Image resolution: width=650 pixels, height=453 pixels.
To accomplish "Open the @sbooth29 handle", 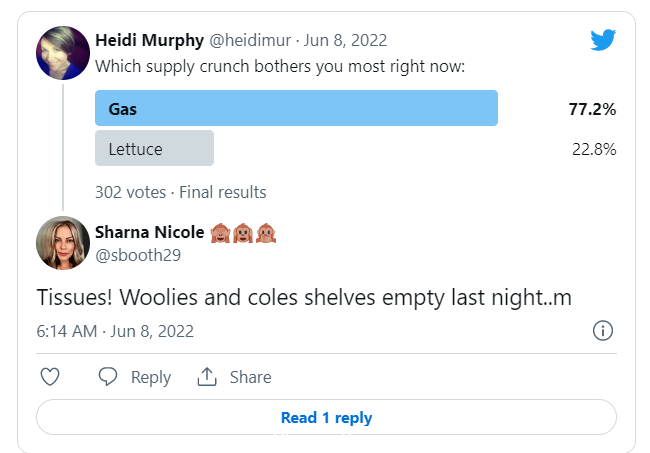I will [x=138, y=255].
